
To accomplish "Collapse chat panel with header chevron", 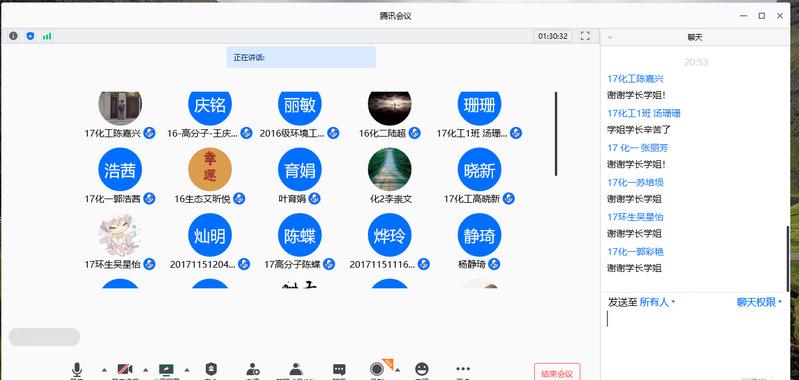I will [x=610, y=37].
